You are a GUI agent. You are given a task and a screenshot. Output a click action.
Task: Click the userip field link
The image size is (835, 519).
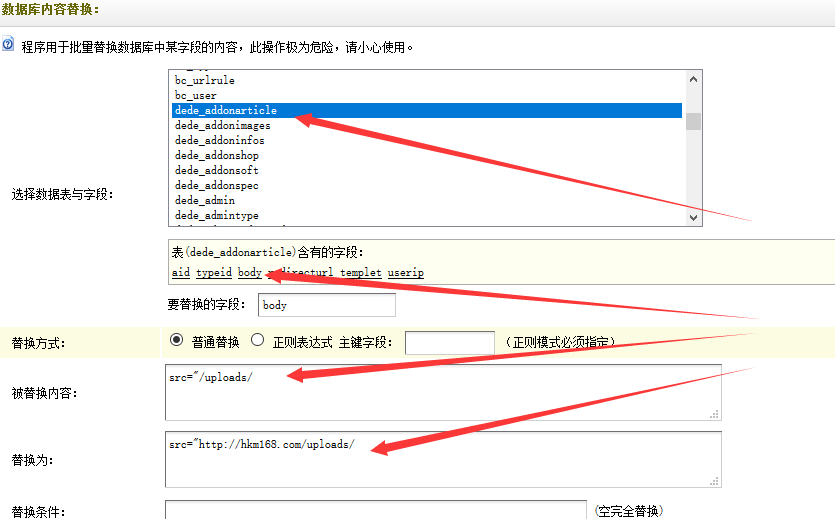coord(406,273)
